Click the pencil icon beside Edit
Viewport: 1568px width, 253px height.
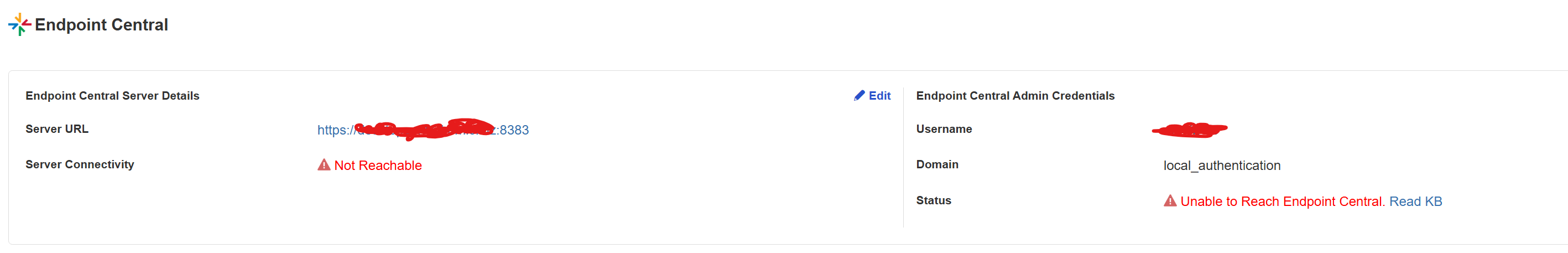click(x=859, y=96)
